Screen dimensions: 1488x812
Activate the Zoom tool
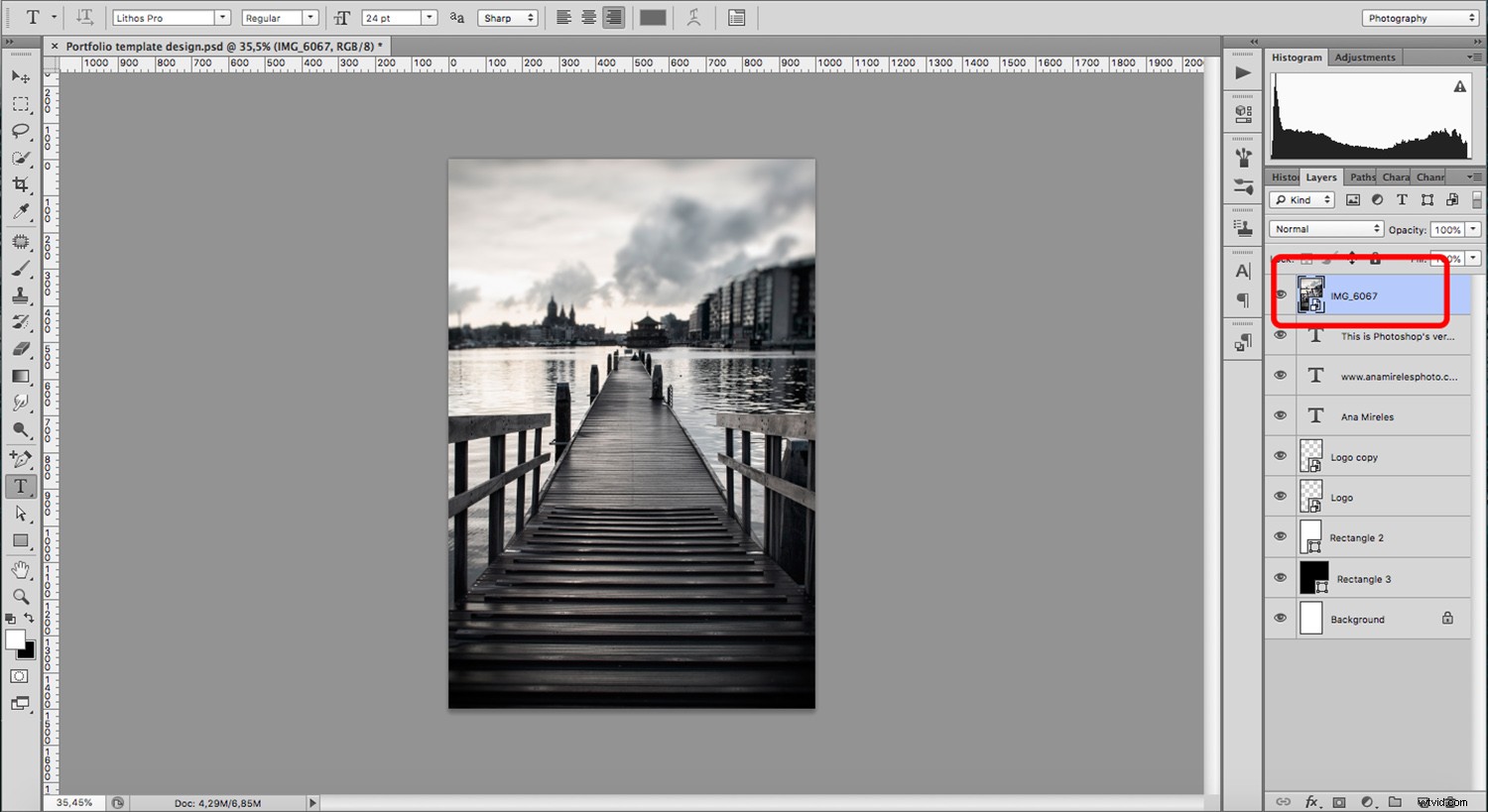[x=21, y=596]
